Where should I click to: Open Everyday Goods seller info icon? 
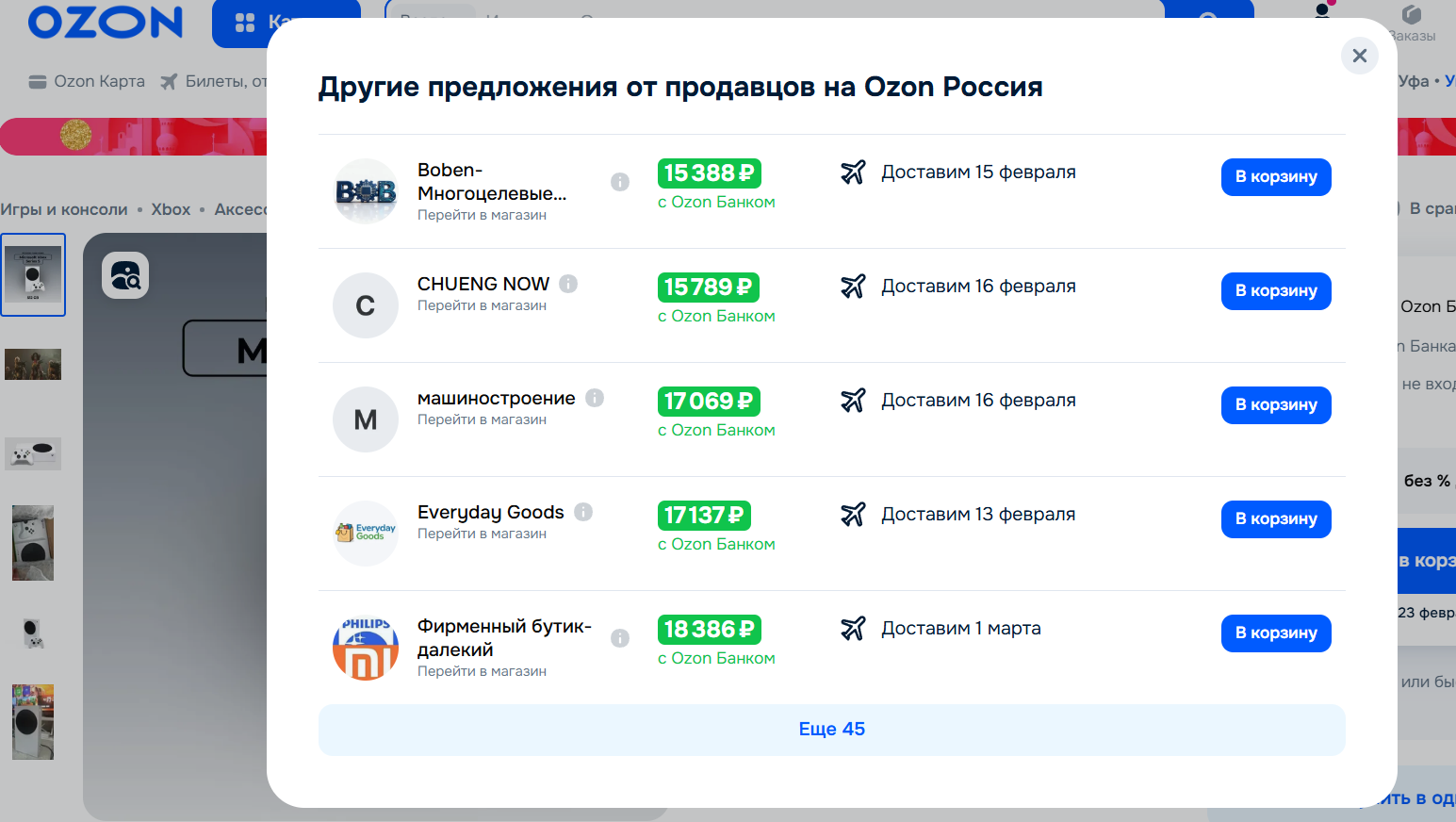point(583,512)
